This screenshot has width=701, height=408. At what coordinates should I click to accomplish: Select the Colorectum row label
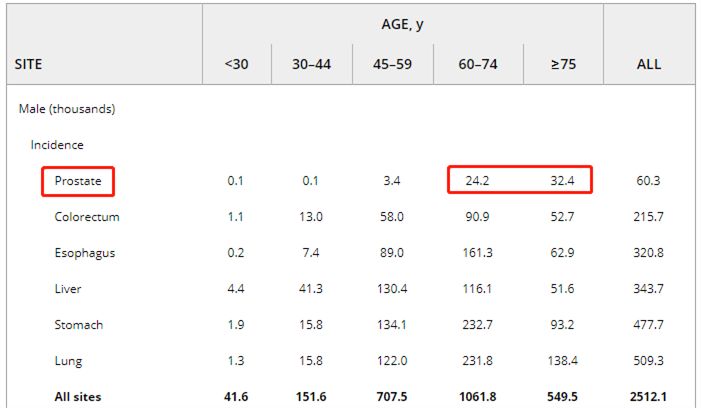(x=87, y=217)
